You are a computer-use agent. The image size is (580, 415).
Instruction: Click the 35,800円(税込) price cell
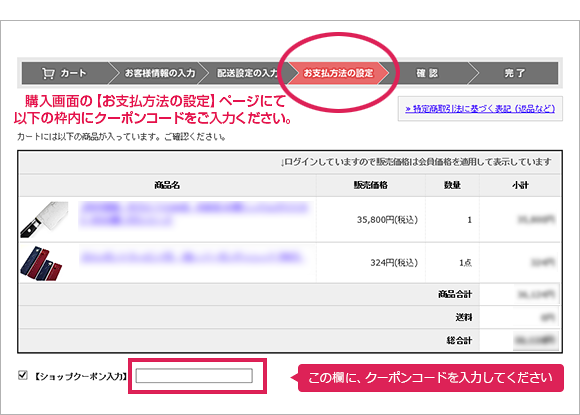pos(387,220)
